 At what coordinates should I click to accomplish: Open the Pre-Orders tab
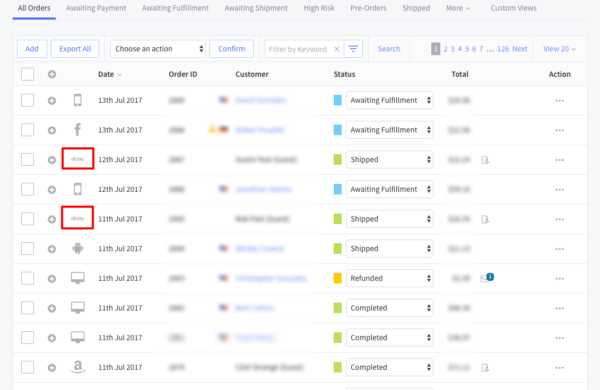[x=368, y=8]
